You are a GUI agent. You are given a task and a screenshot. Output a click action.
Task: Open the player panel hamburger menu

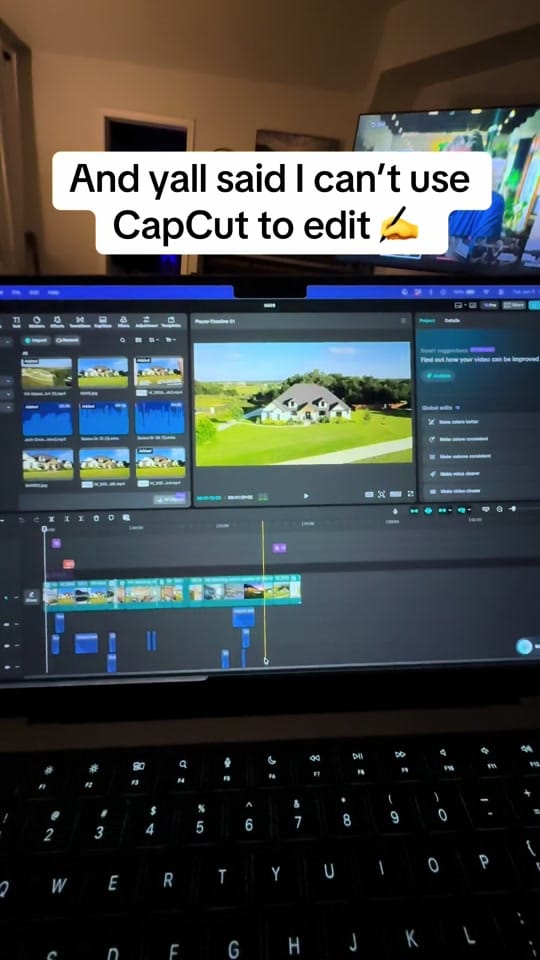403,320
